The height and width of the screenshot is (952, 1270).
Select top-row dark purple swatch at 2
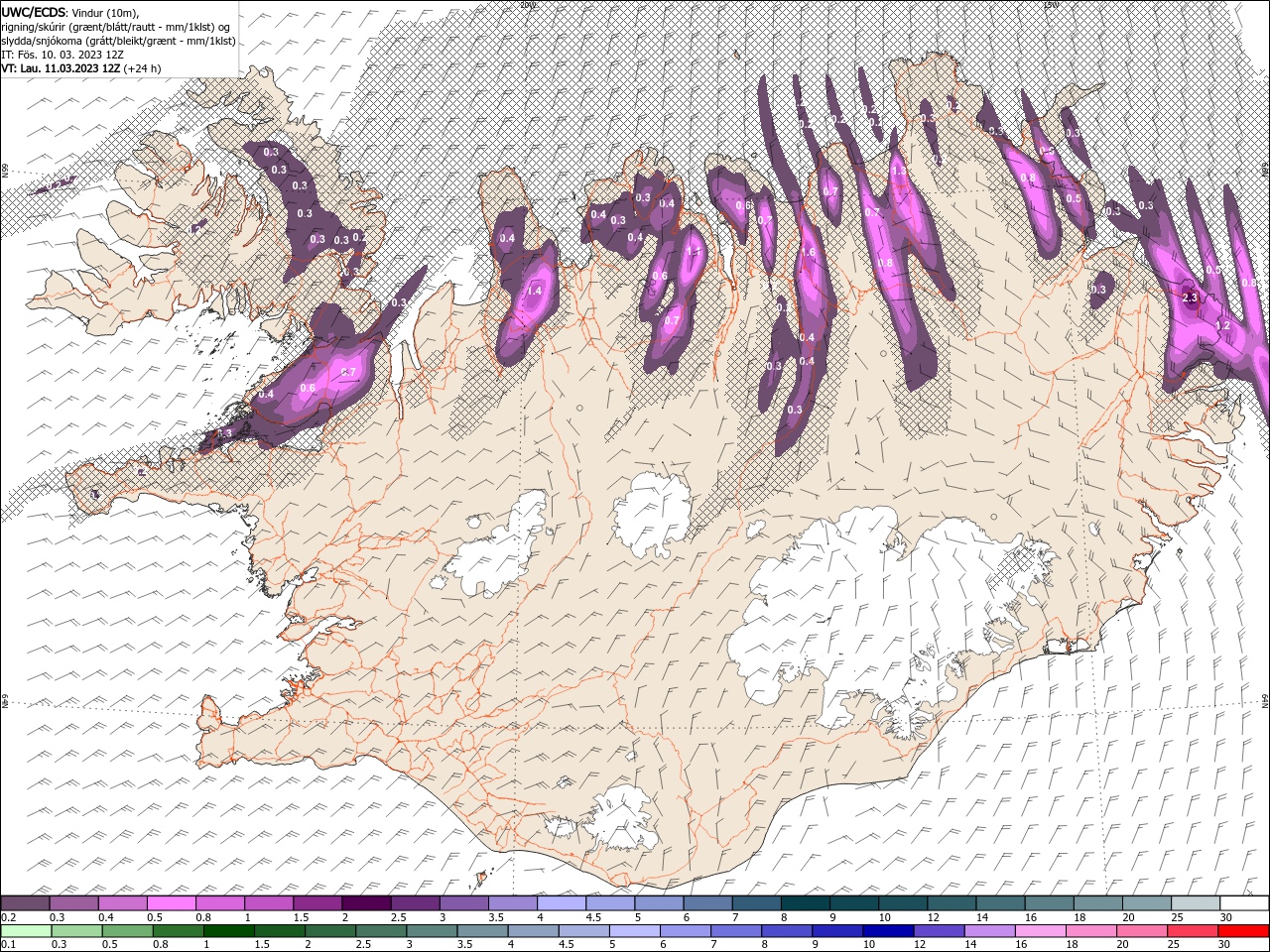pos(366,903)
